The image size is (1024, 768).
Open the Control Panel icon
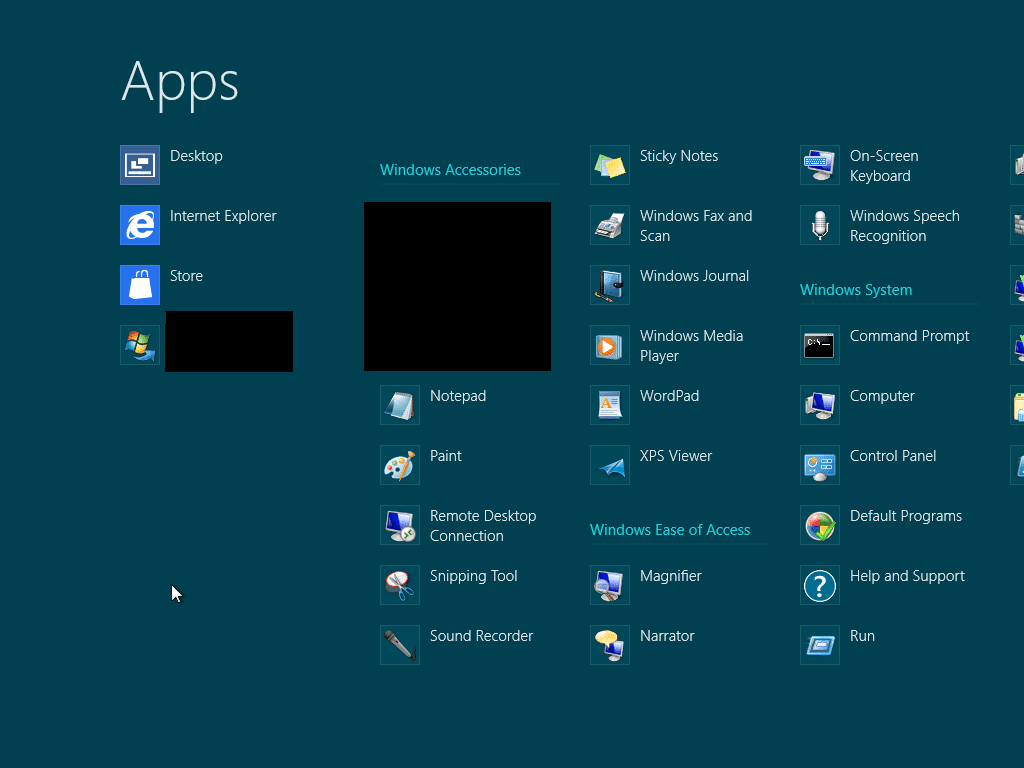[820, 465]
